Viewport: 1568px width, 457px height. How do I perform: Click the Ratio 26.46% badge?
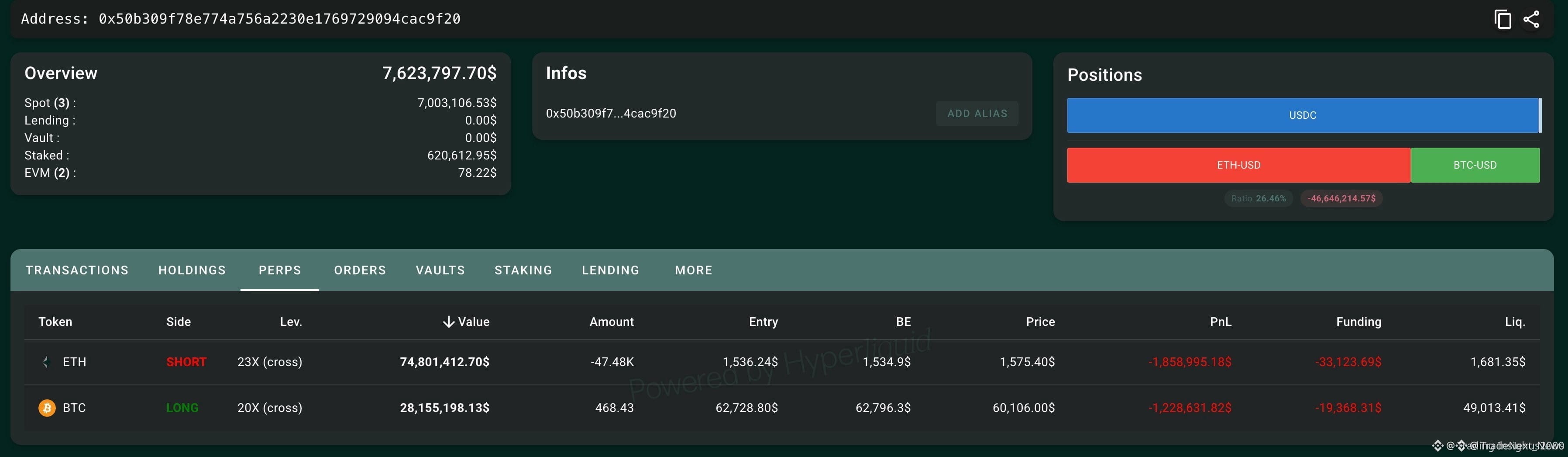click(1258, 199)
